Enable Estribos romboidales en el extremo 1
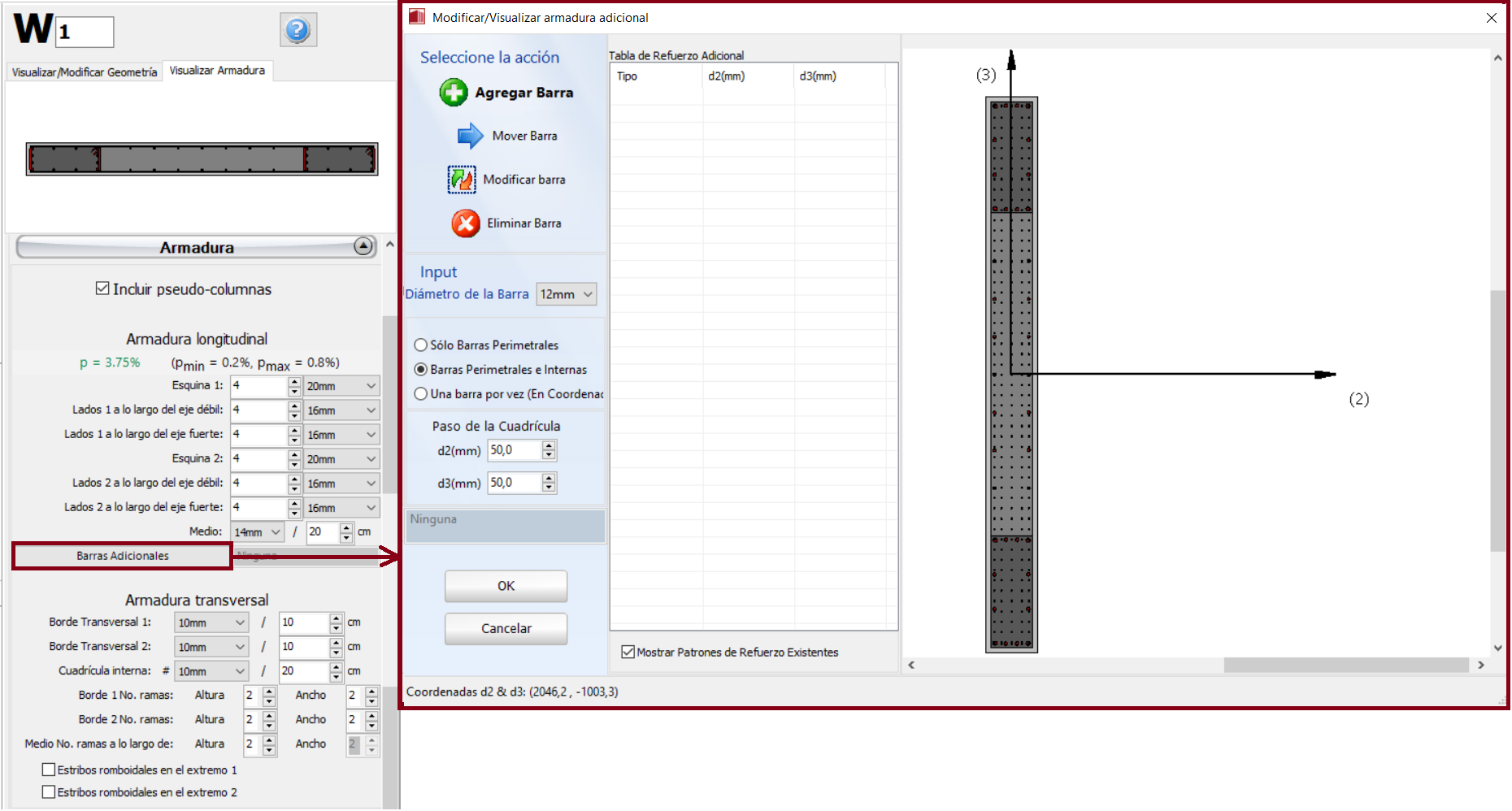Screen dimensions: 1512x811 (49, 770)
